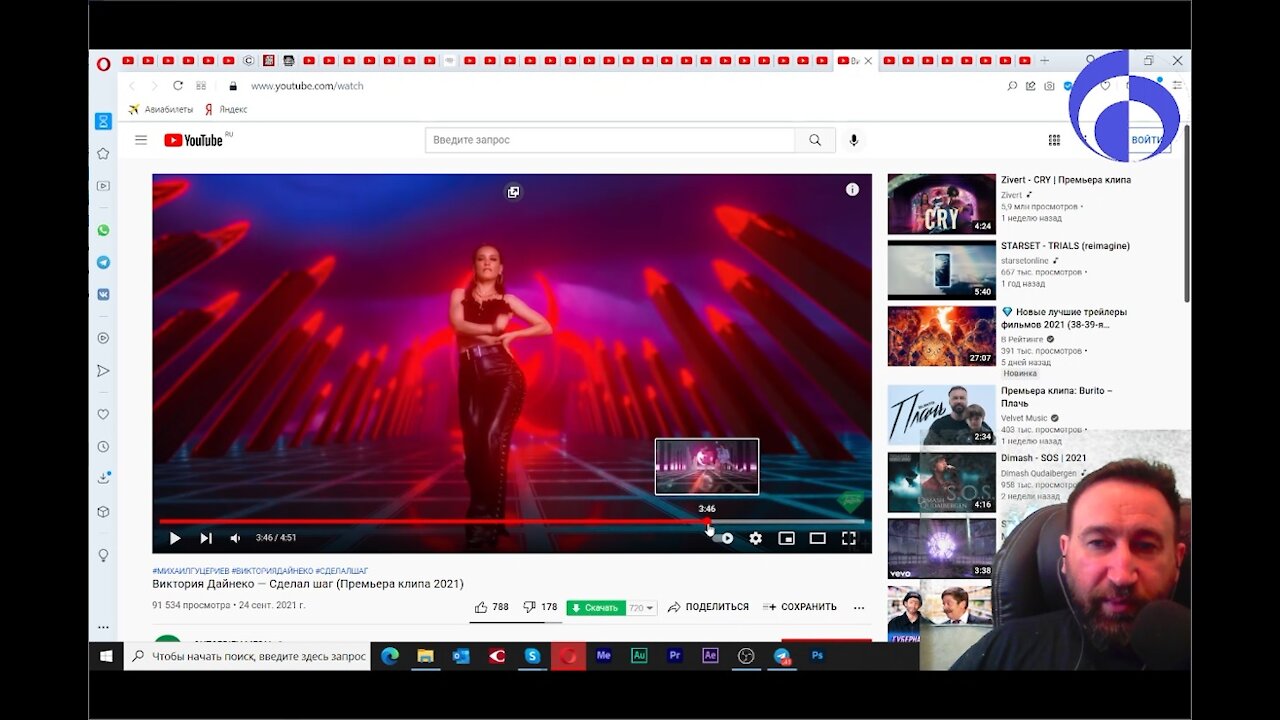The image size is (1280, 720).
Task: Focus the Введите запрос search field
Action: click(610, 140)
